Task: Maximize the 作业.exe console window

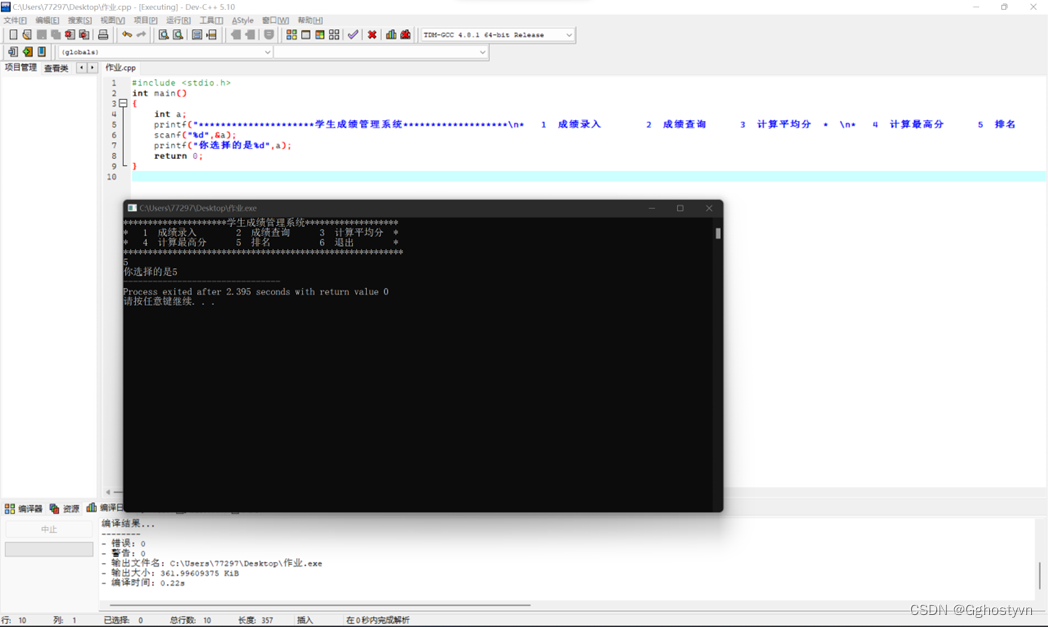Action: 680,209
